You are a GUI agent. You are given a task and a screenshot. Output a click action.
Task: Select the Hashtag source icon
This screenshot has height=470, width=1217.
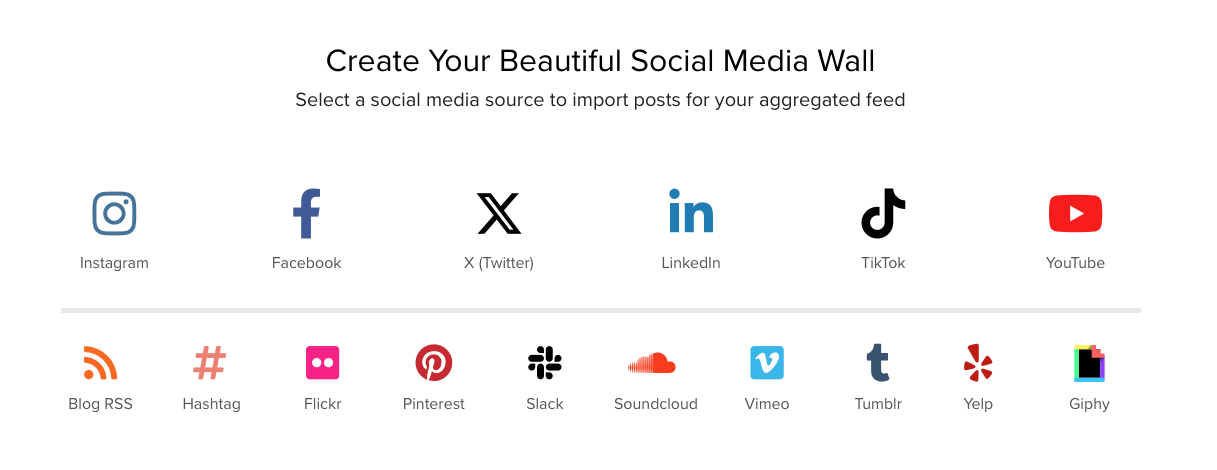(x=210, y=363)
